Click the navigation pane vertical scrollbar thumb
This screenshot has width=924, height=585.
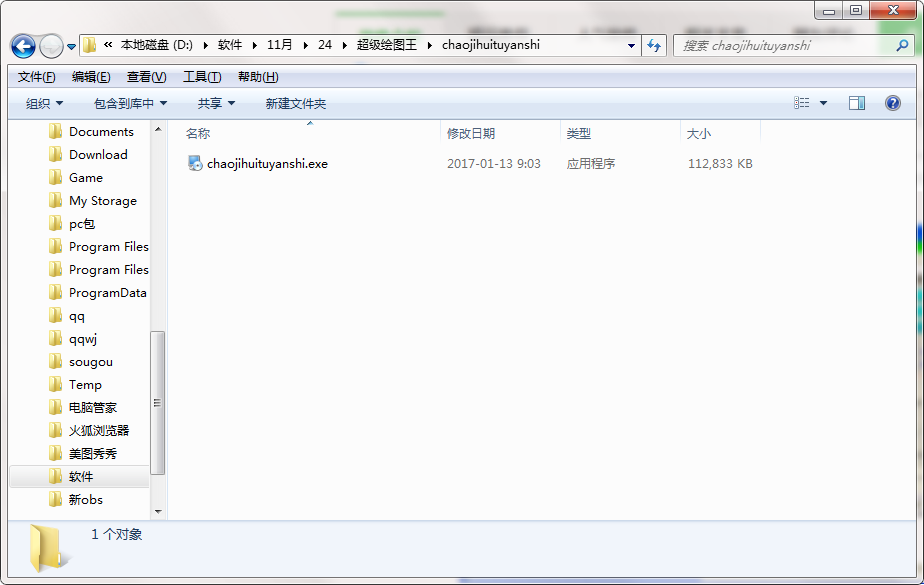(158, 402)
